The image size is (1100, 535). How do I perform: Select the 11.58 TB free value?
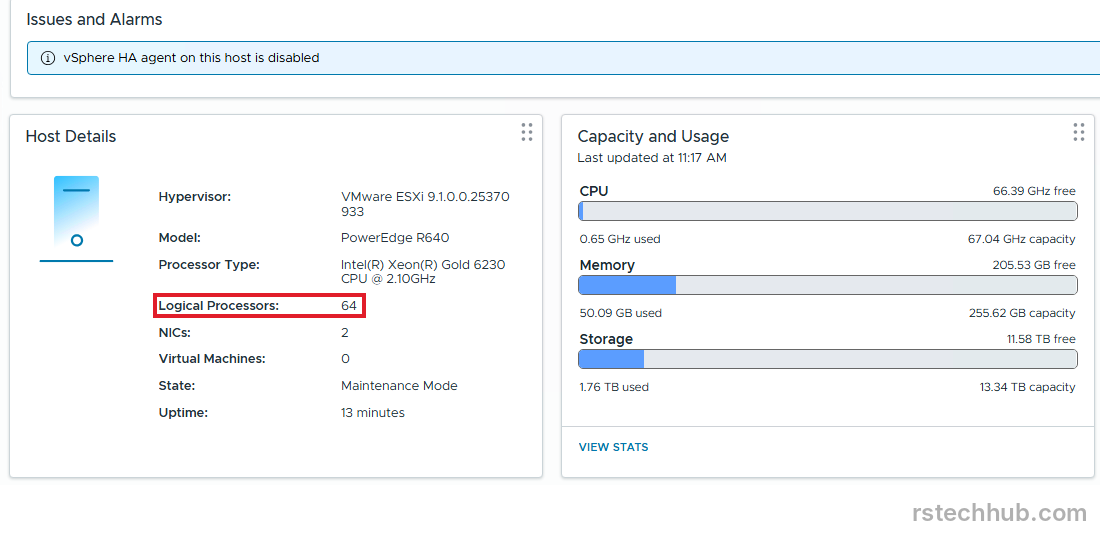[x=1041, y=339]
